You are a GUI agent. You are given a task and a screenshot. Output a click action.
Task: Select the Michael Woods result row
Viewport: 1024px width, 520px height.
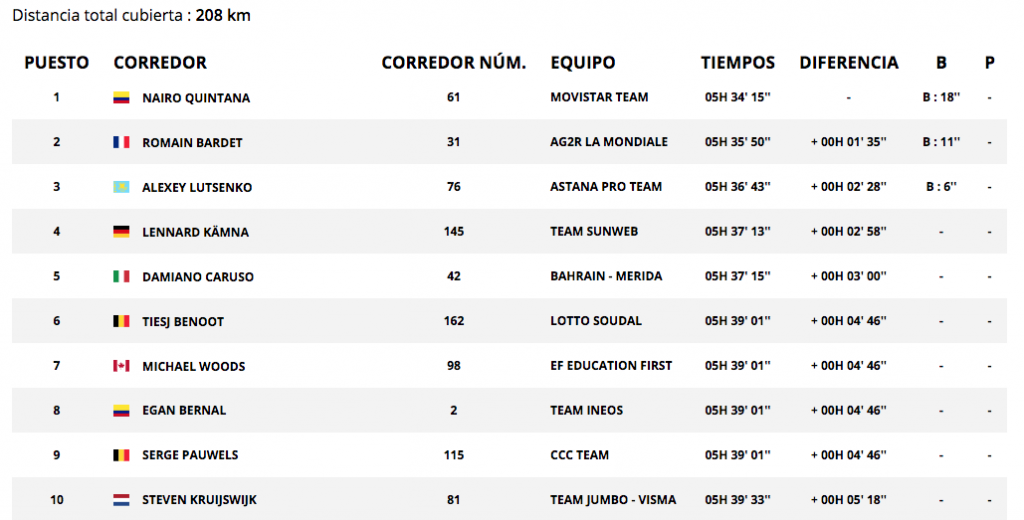(509, 366)
